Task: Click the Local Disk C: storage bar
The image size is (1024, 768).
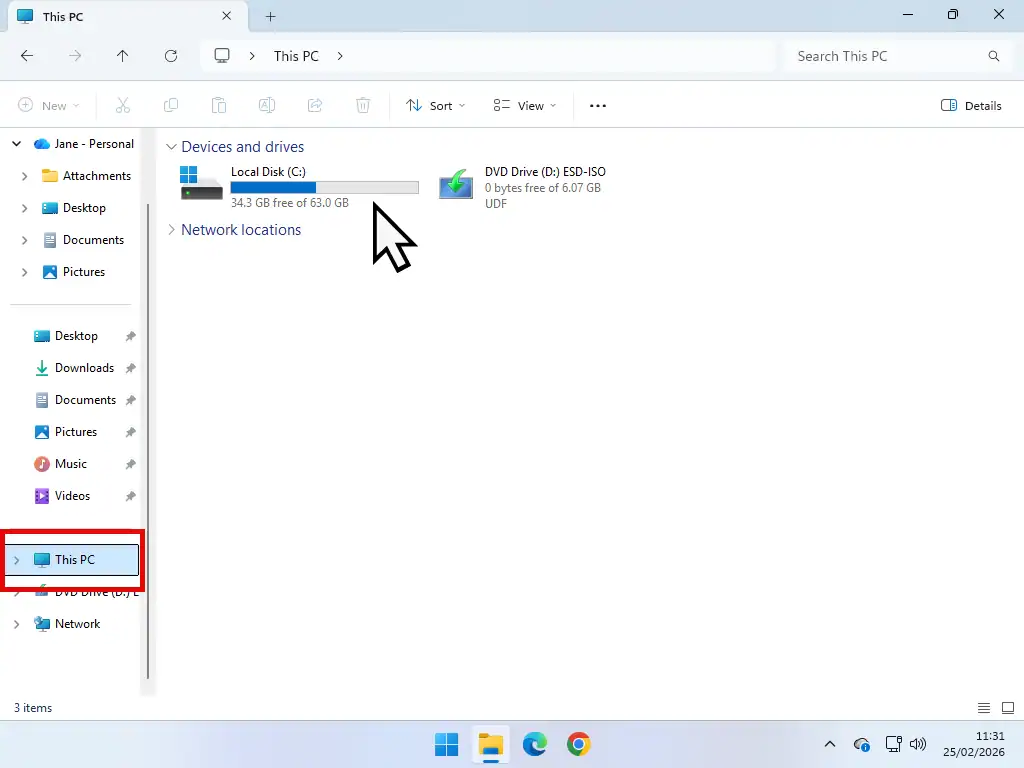Action: click(x=324, y=187)
